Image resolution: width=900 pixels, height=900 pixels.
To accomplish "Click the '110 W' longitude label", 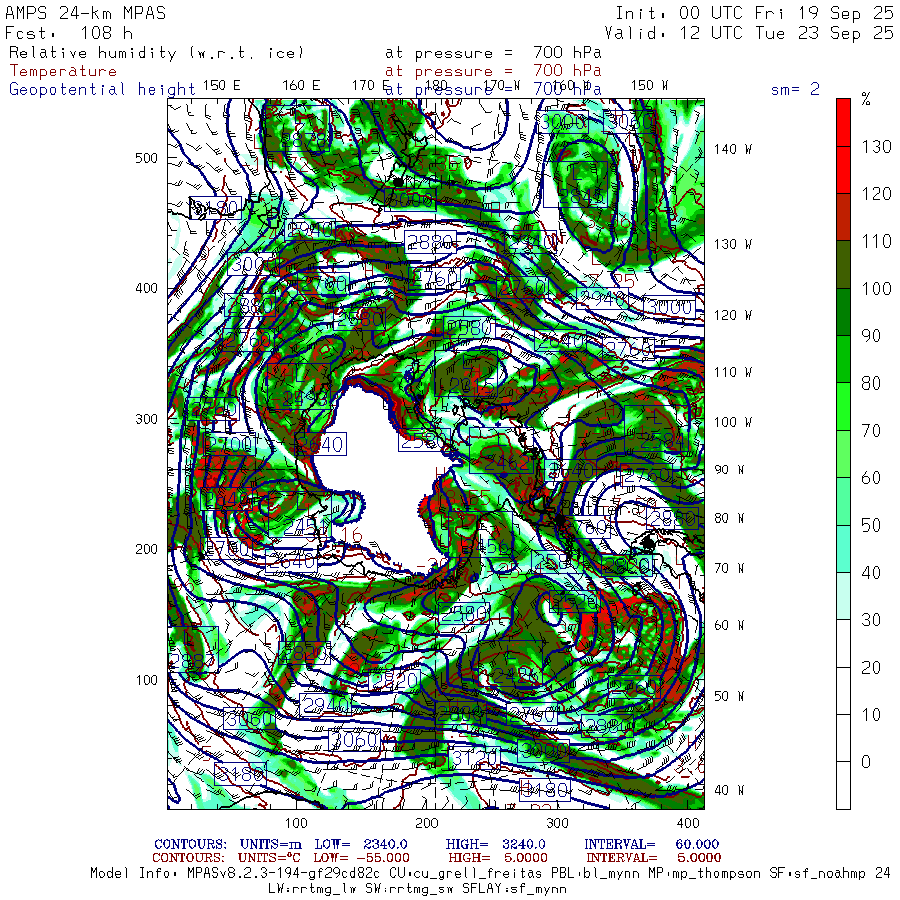I will tap(732, 373).
